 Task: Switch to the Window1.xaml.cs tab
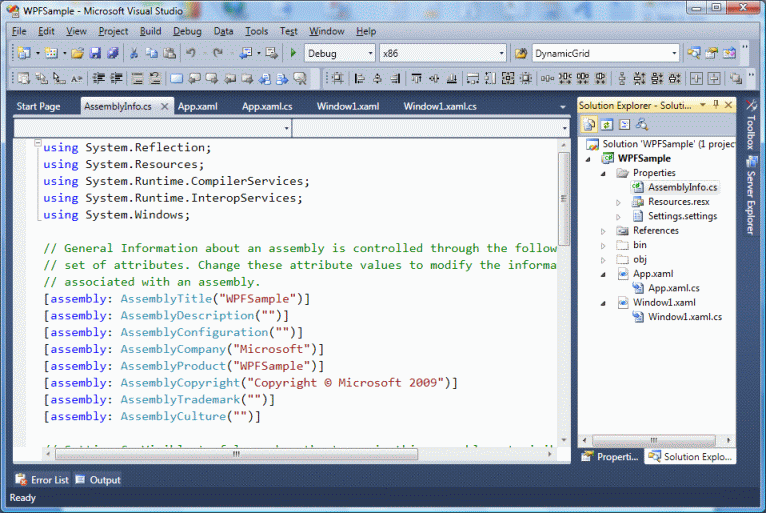pyautogui.click(x=440, y=106)
